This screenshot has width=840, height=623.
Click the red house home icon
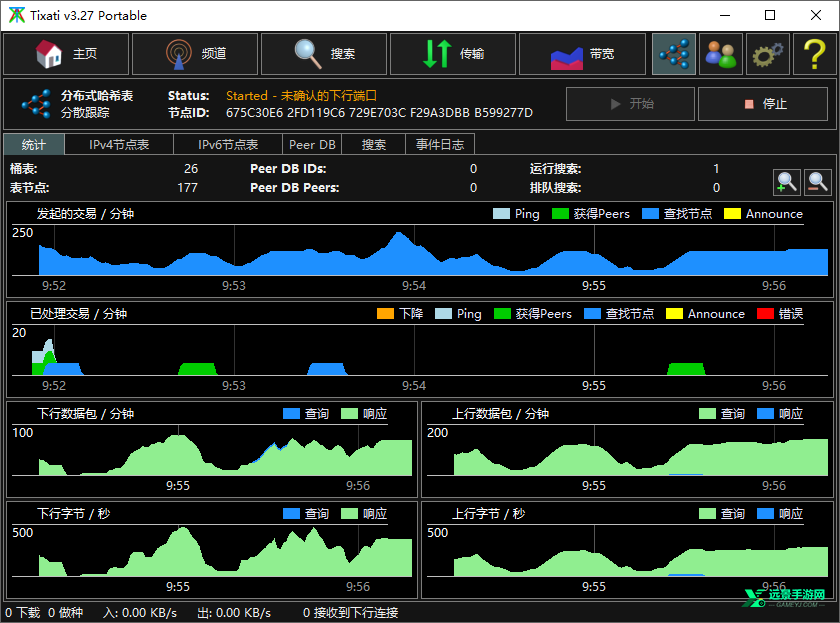49,54
